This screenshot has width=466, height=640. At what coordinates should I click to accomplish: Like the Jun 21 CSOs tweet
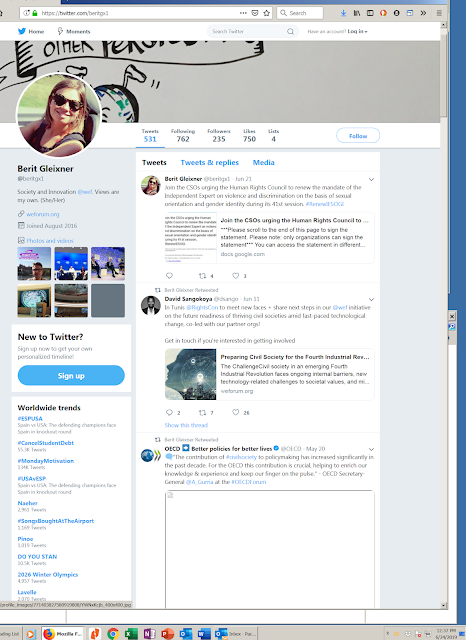tap(235, 276)
